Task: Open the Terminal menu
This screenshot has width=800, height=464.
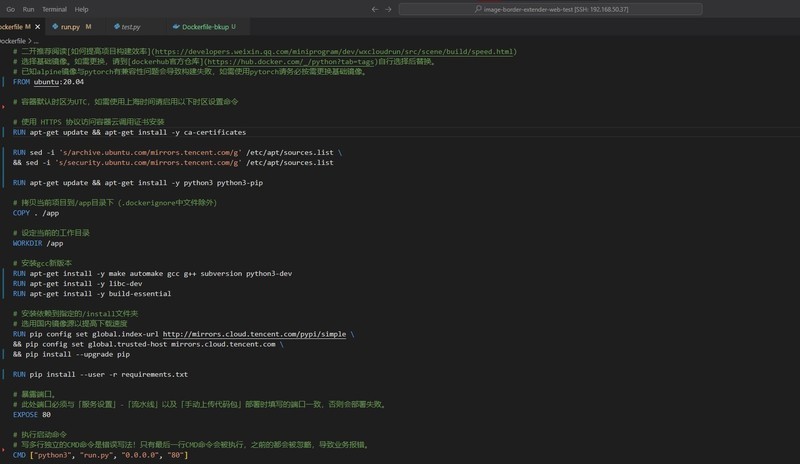Action: click(54, 9)
